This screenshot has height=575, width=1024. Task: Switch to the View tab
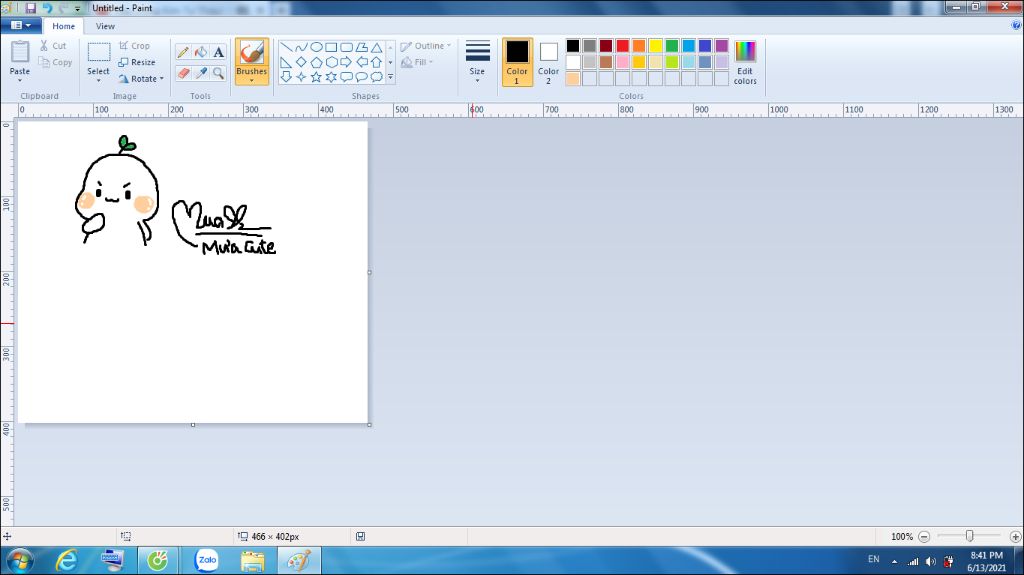tap(105, 26)
